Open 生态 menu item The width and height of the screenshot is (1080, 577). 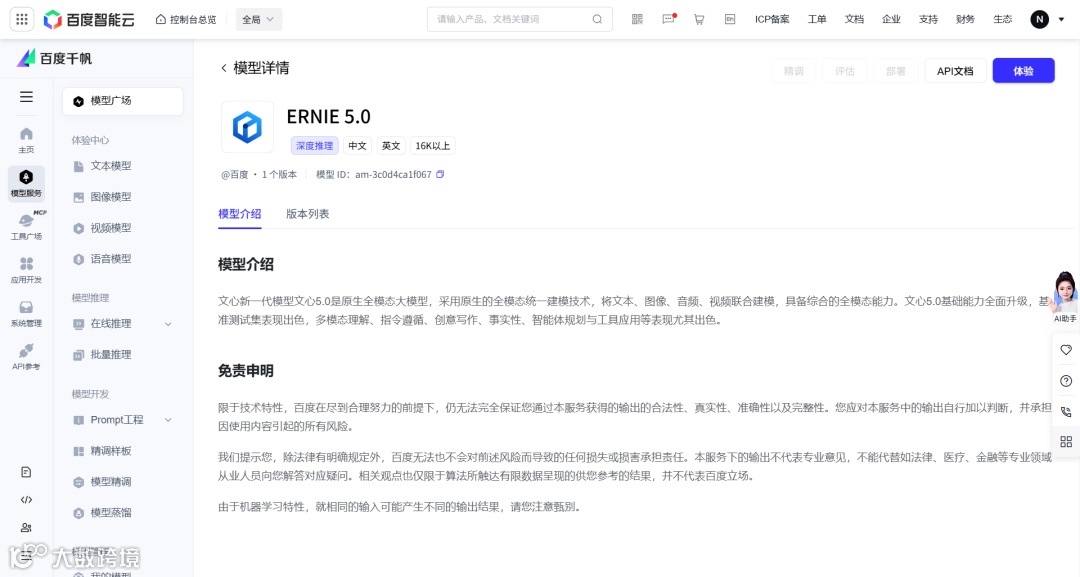click(1003, 19)
